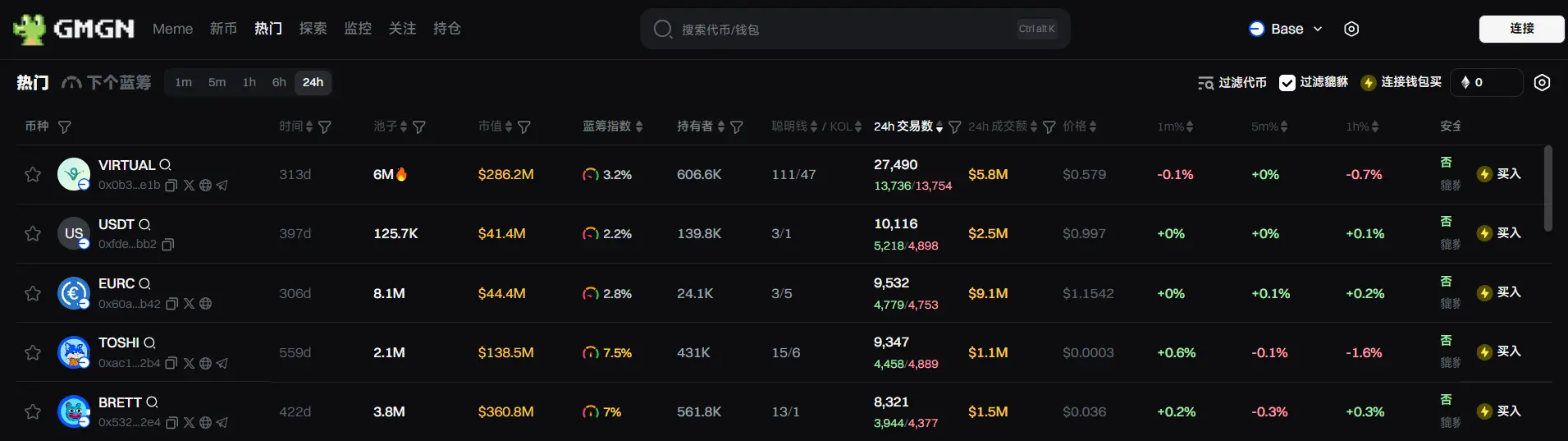
Task: Open EURC's website globe icon
Action: click(205, 304)
